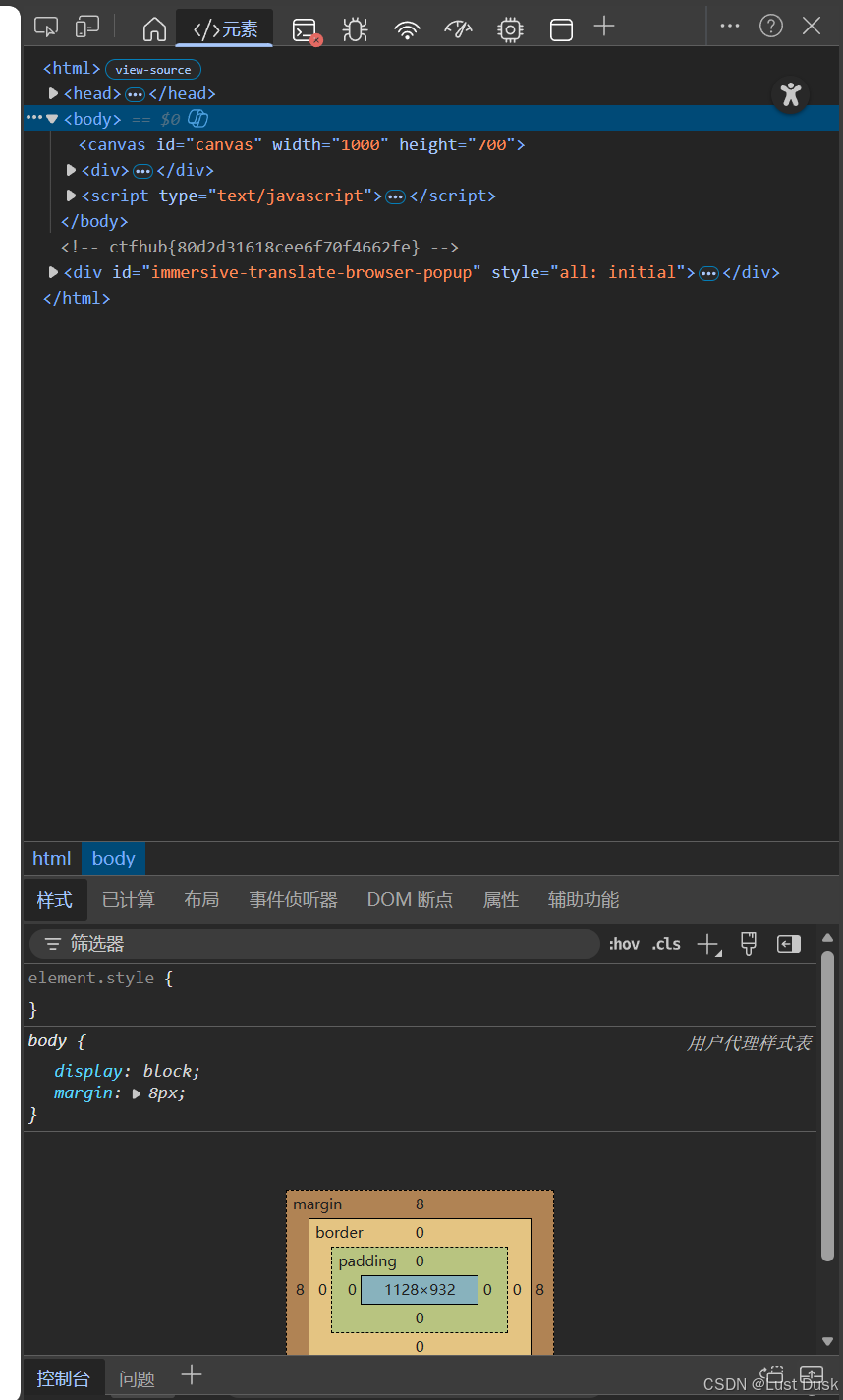Click the 用户代理样式表 source label
The height and width of the screenshot is (1400, 843).
pos(749,1042)
